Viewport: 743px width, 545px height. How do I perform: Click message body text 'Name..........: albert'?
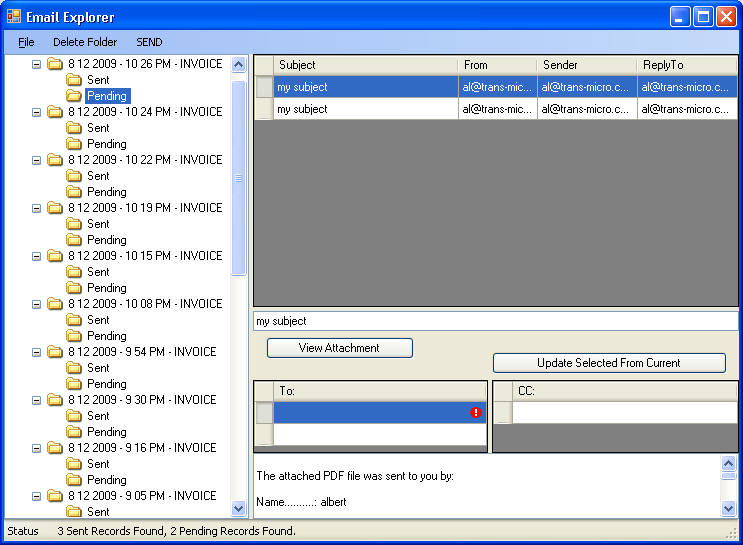tap(301, 502)
